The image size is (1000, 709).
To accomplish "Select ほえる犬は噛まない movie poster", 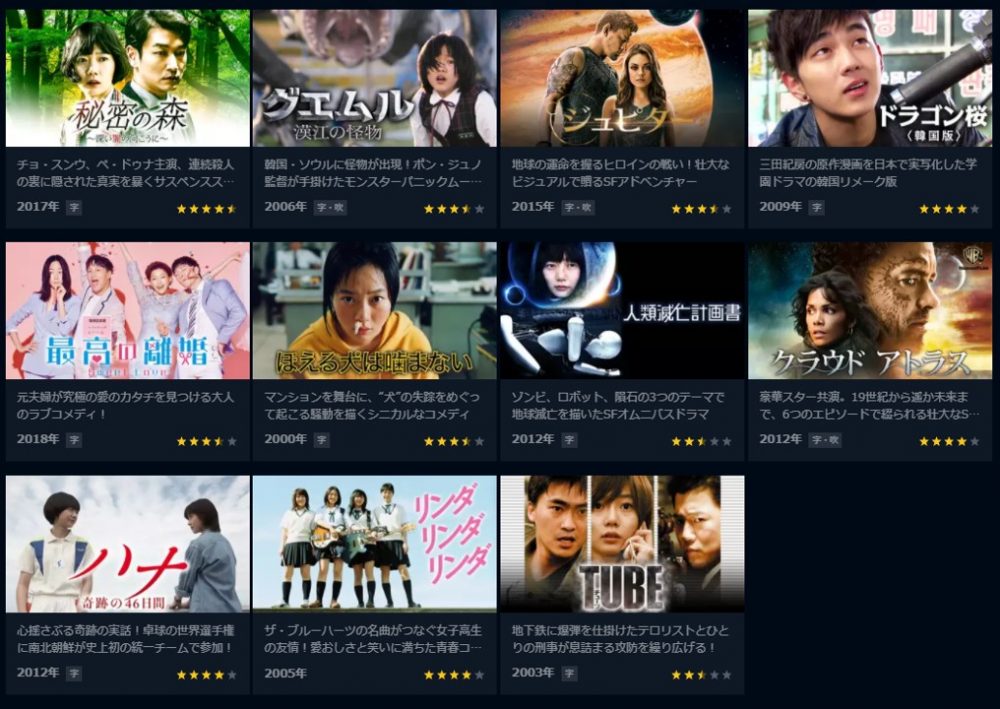I will tap(374, 311).
